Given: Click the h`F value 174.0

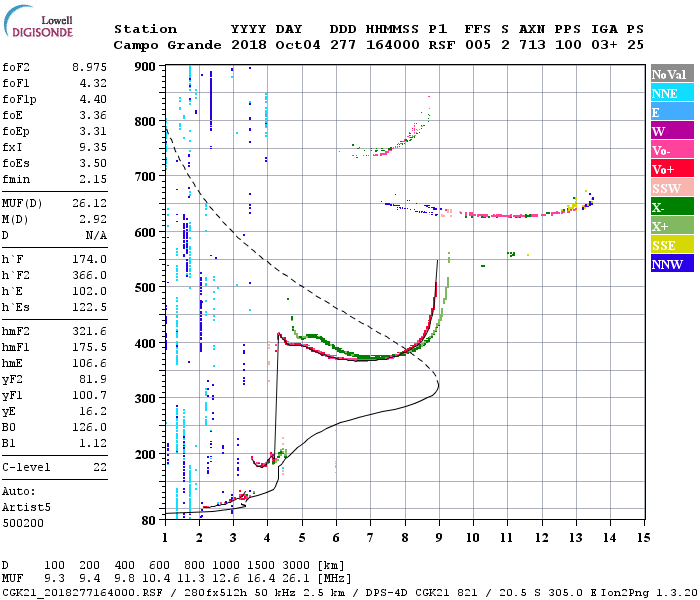Looking at the screenshot, I should [89, 259].
